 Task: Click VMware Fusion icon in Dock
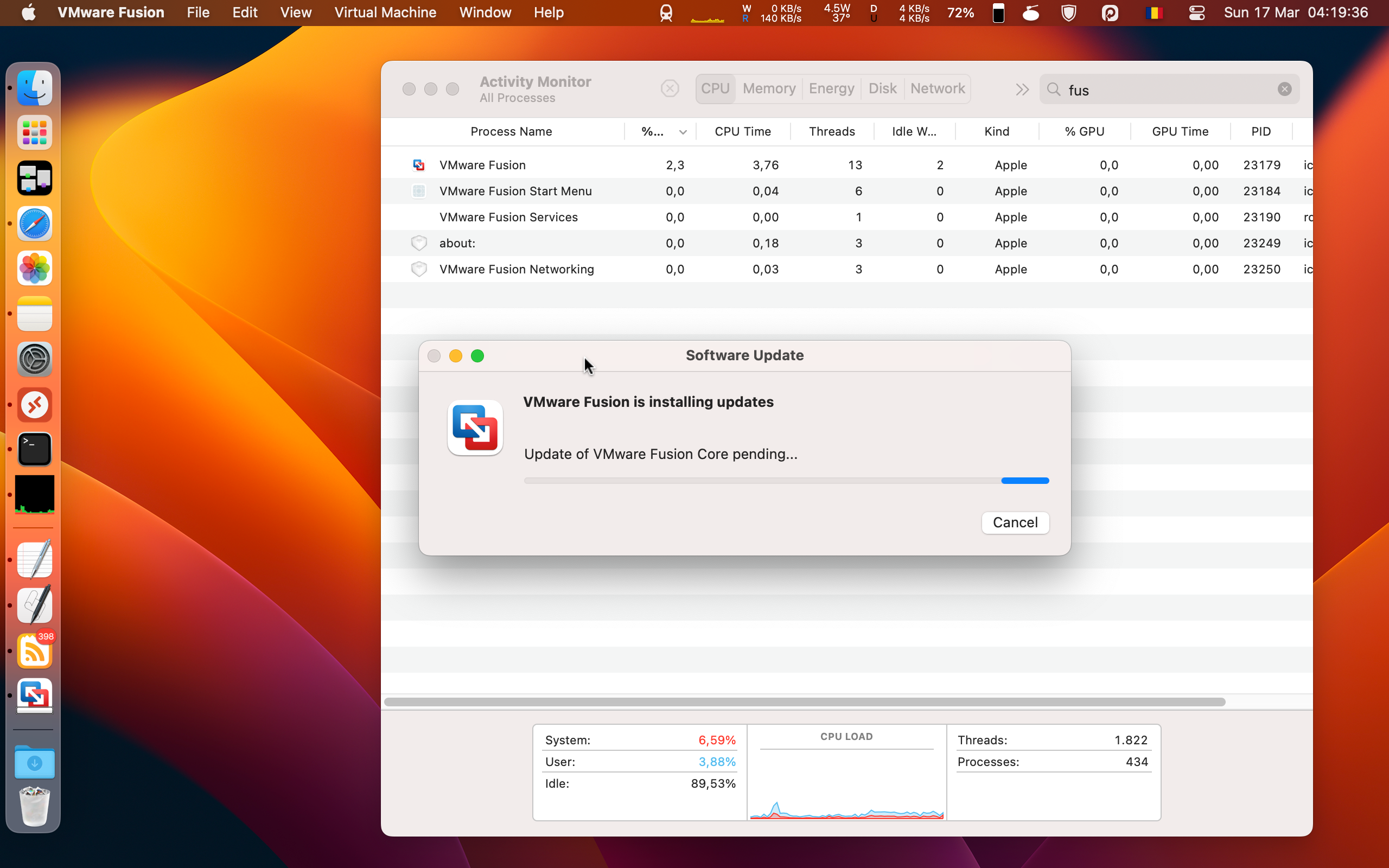[34, 696]
